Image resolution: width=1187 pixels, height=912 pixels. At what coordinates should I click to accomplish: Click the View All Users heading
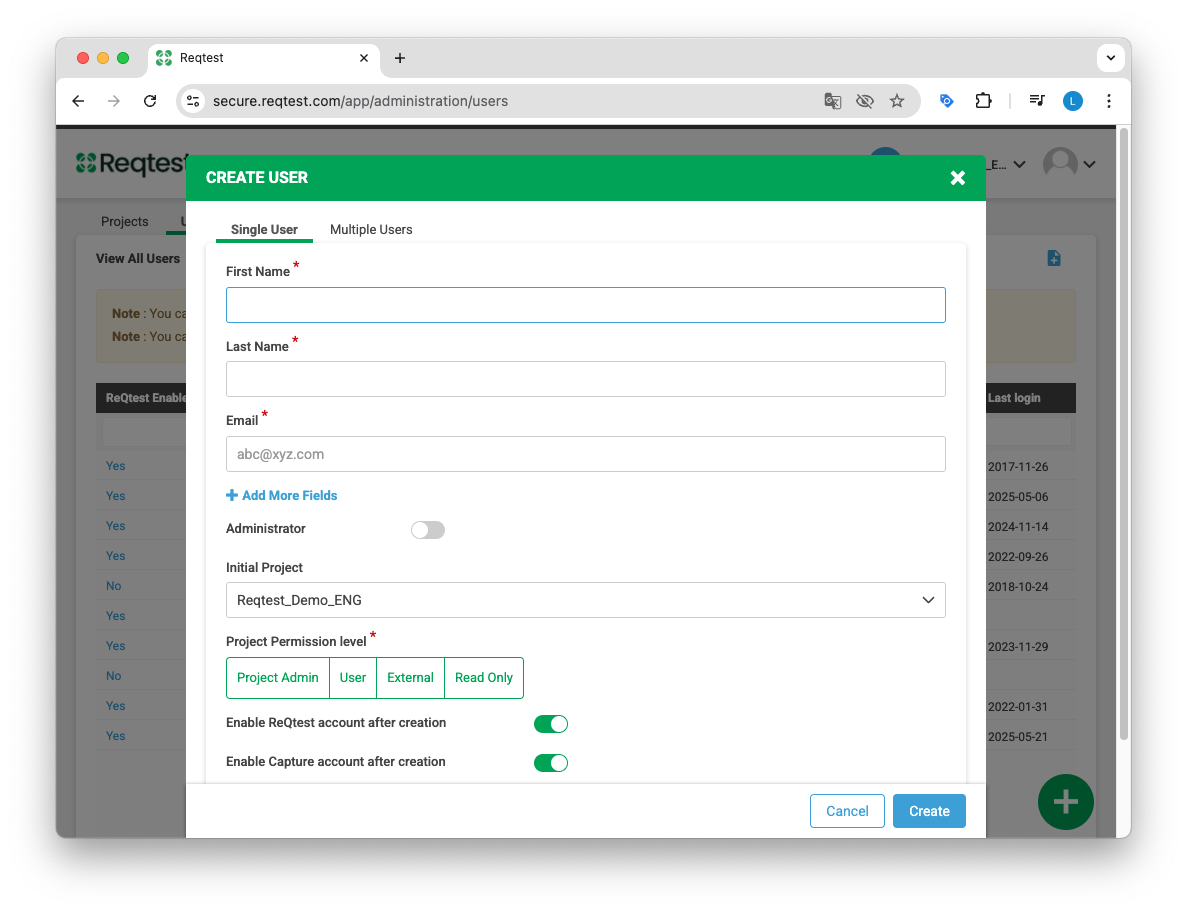(138, 259)
